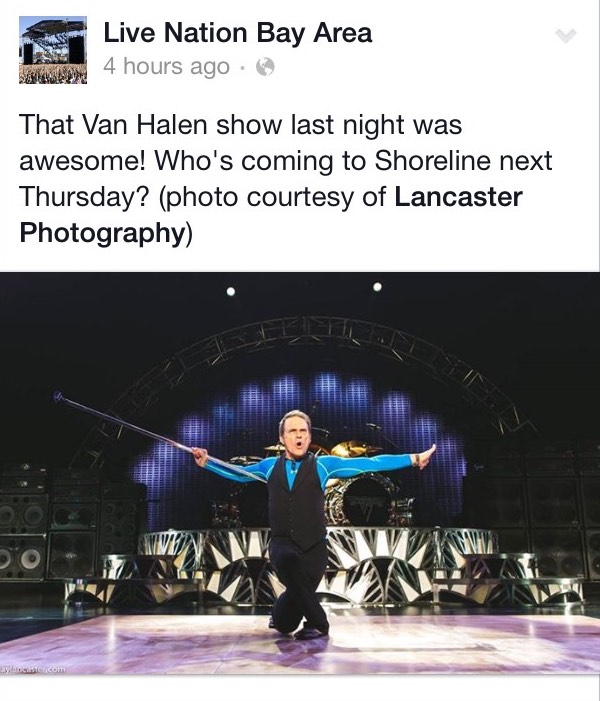Click the jaylancaster.com watermark in photo
The image size is (600, 701).
[34, 670]
